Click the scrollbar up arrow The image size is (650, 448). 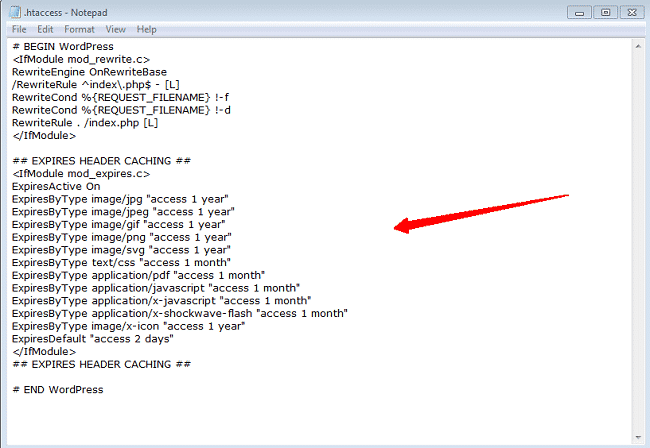click(x=637, y=47)
